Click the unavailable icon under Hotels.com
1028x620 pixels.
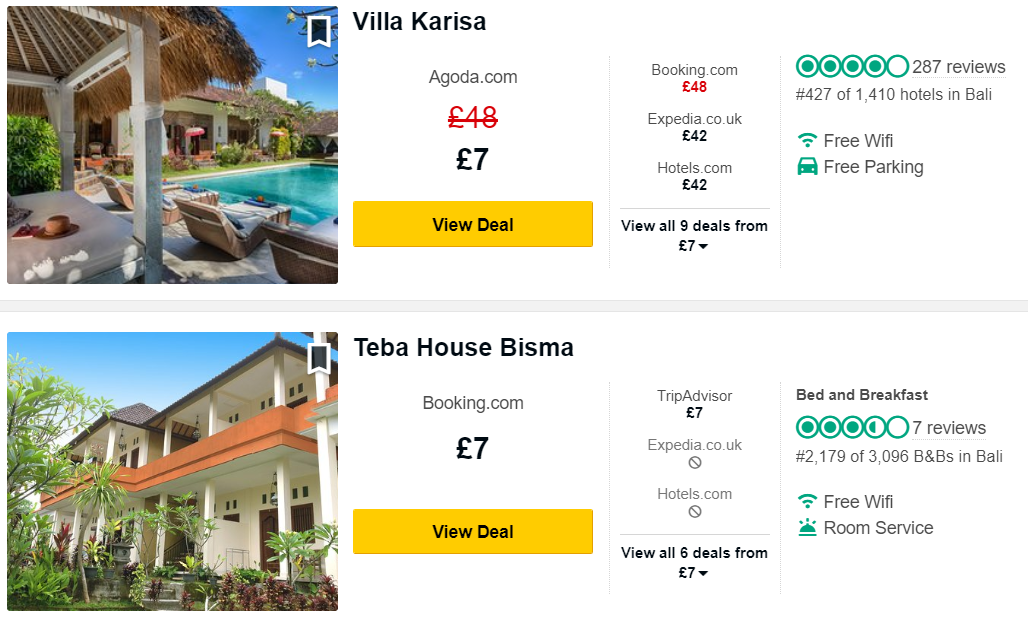point(695,512)
